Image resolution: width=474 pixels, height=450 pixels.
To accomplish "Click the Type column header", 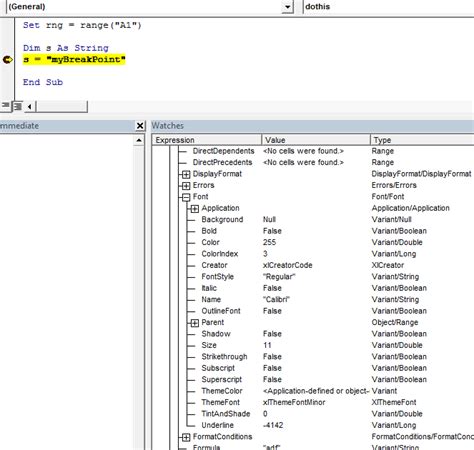I will (422, 140).
